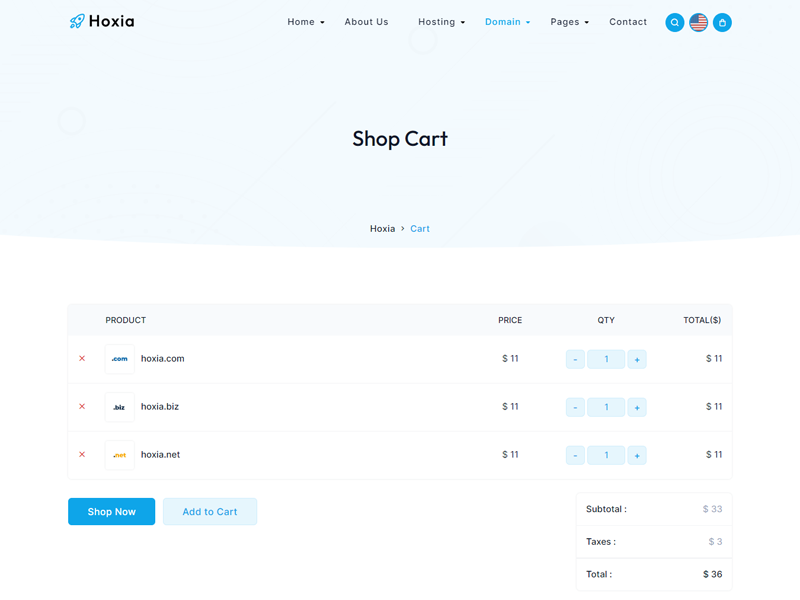800x600 pixels.
Task: Open the Domain dropdown menu
Action: (507, 22)
